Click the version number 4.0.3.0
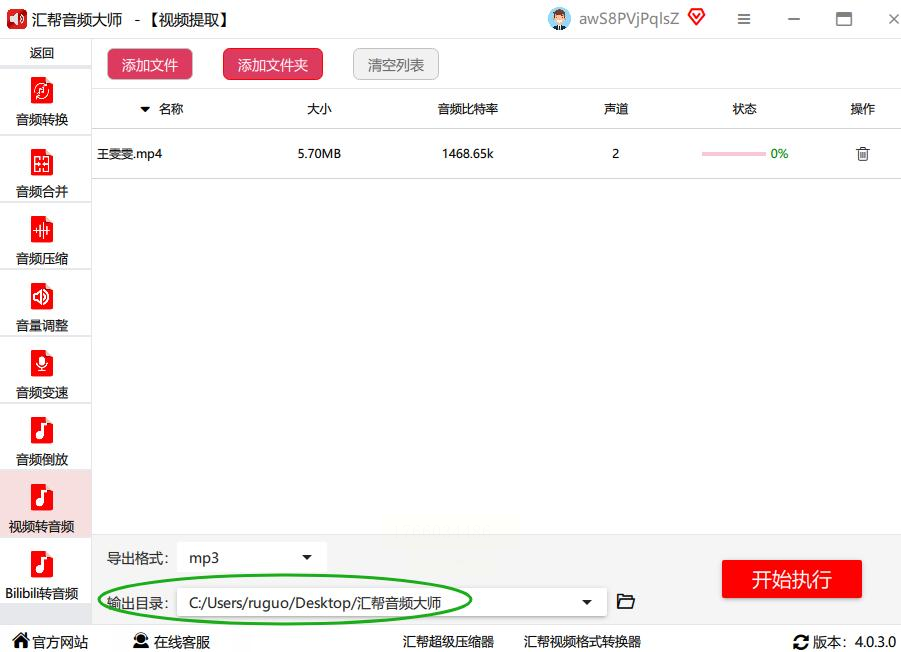Screen dimensions: 901x652 click(x=875, y=642)
